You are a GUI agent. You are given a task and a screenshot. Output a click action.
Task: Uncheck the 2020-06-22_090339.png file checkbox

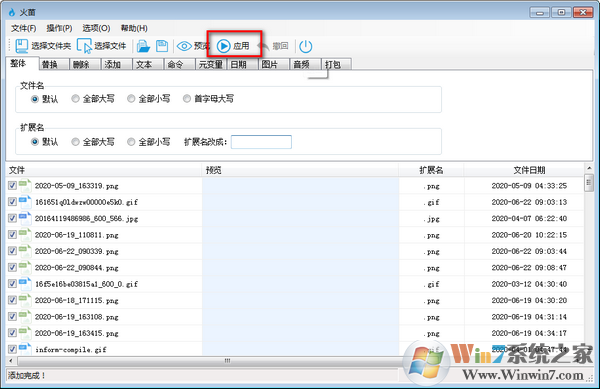click(x=12, y=251)
